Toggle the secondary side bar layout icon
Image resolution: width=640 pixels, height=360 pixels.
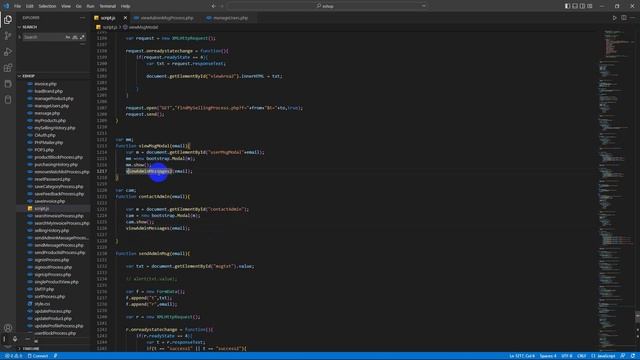pos(582,6)
